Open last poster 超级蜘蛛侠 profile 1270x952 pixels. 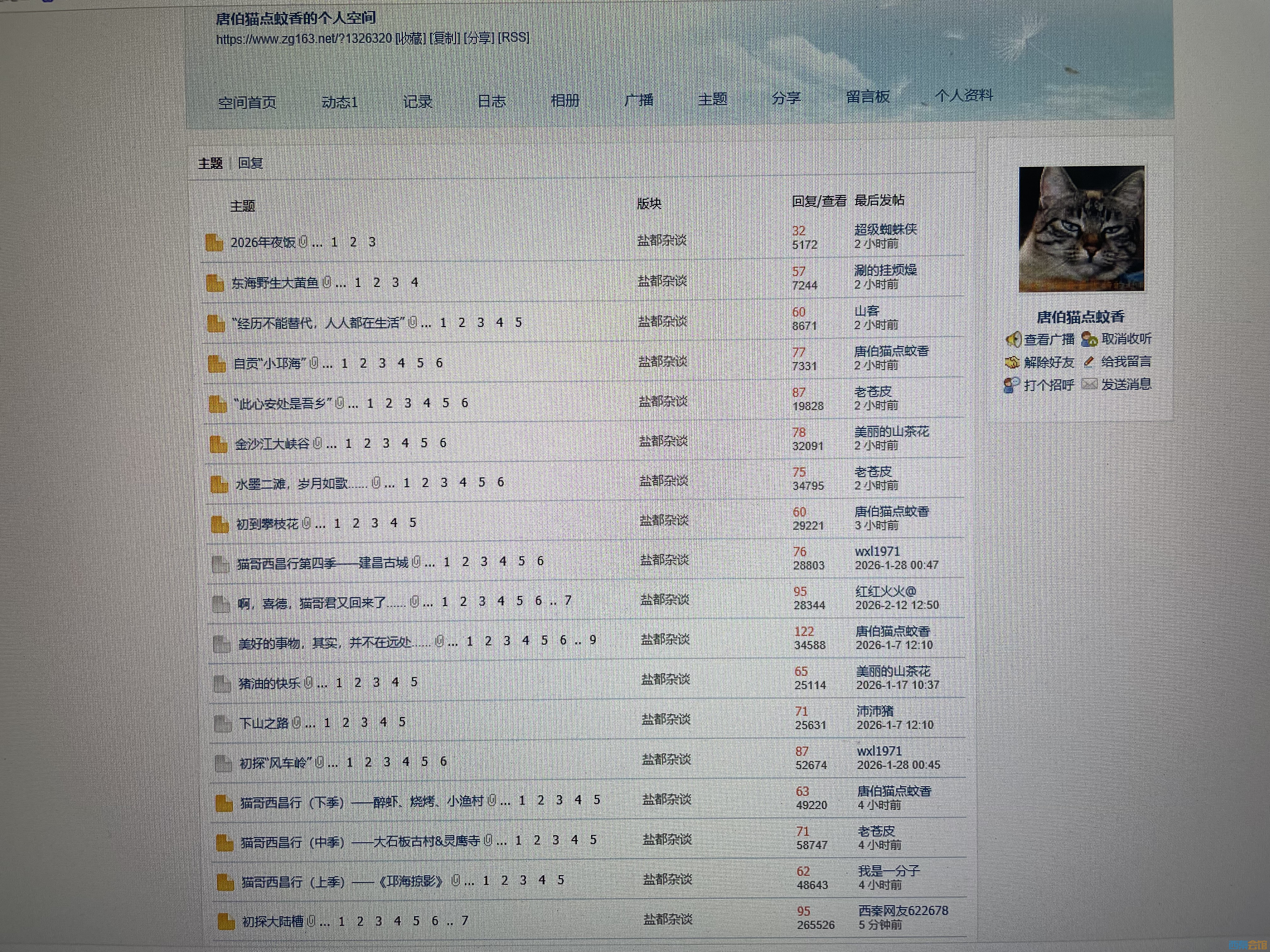(x=885, y=229)
